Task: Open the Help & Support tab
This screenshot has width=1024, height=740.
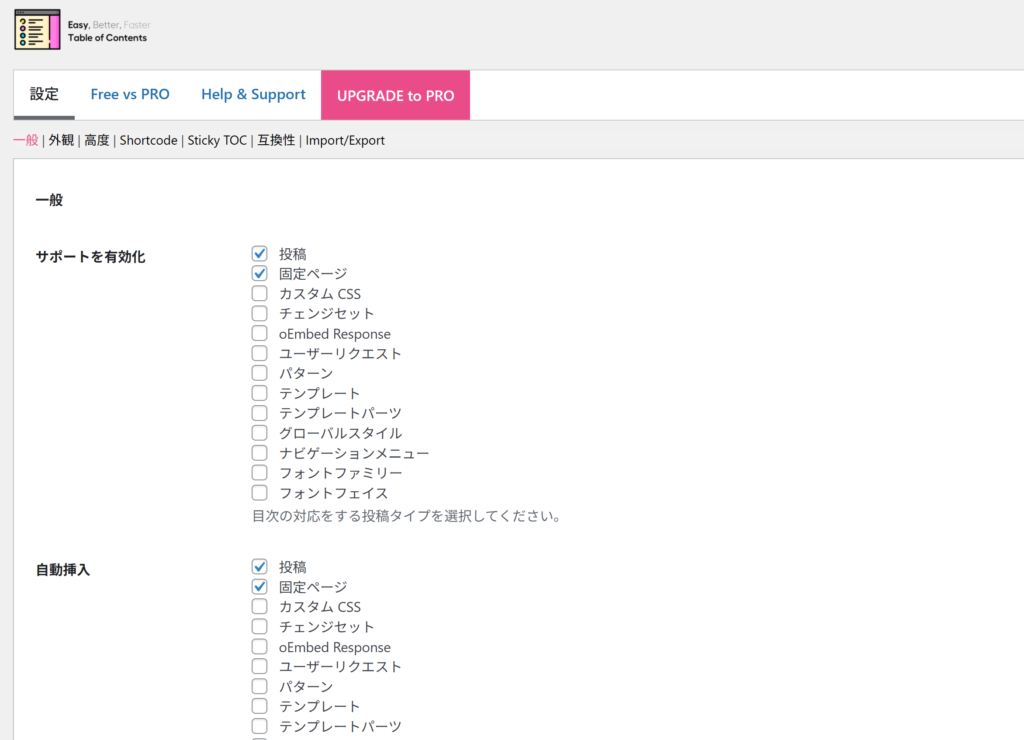Action: 253,95
